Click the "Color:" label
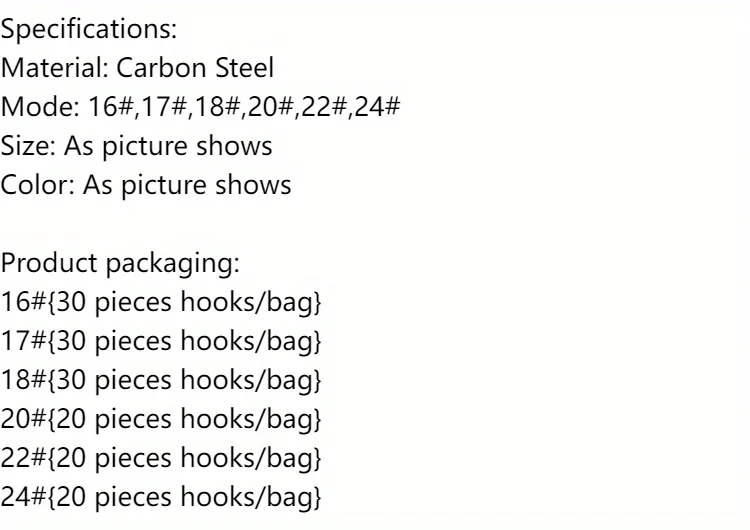750x530 pixels. tap(37, 185)
